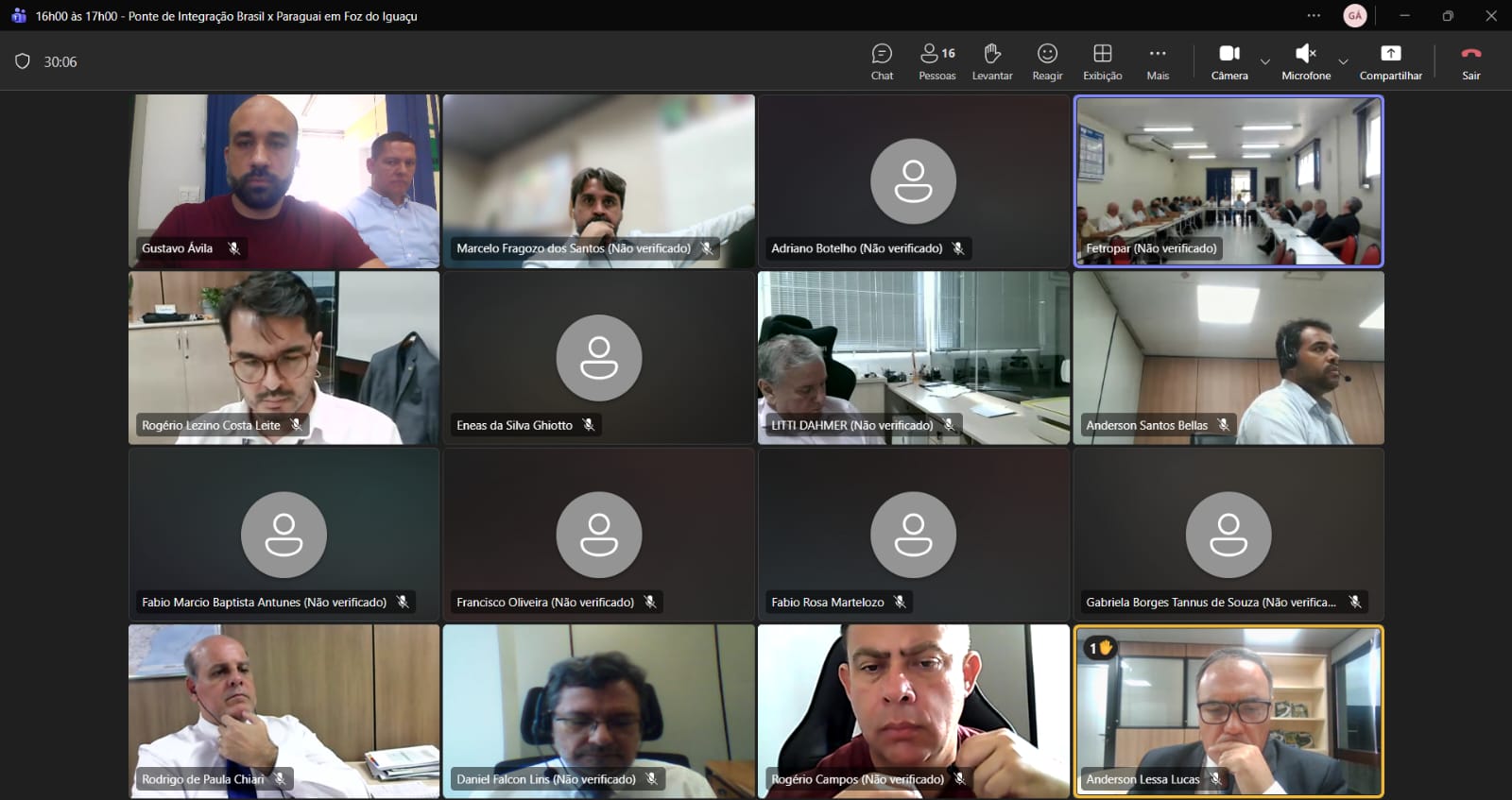Select Adriano Botelho's avatar tile
The width and height of the screenshot is (1512, 800).
pos(913,181)
